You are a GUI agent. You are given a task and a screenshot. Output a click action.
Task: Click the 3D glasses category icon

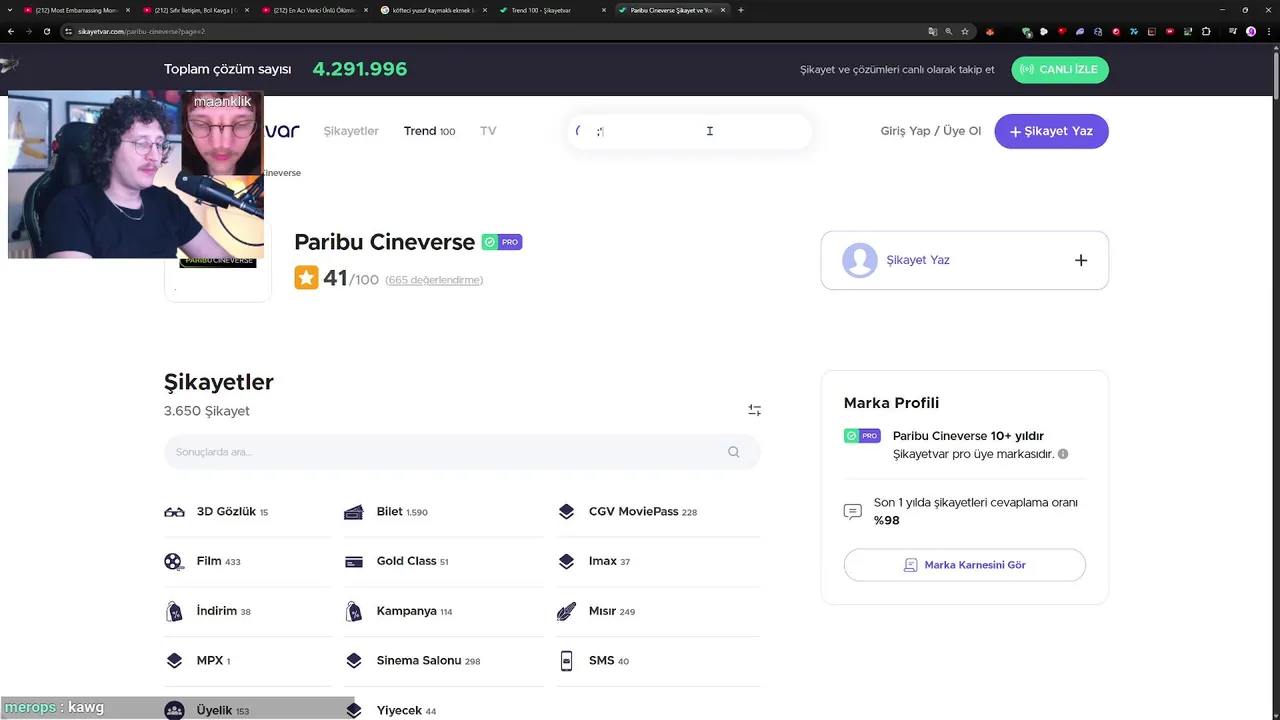point(174,512)
